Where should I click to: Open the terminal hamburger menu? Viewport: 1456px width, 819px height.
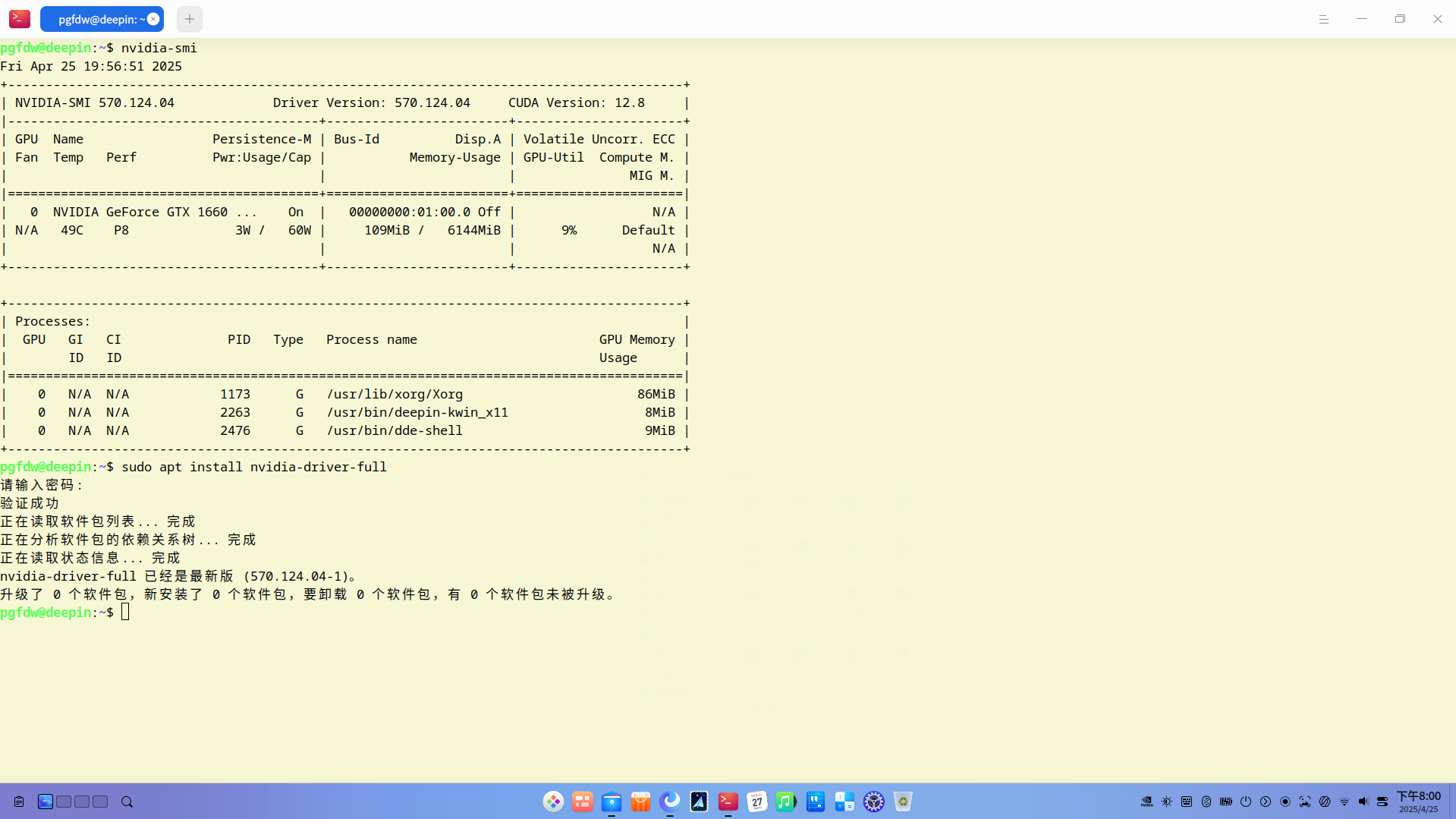(1324, 19)
